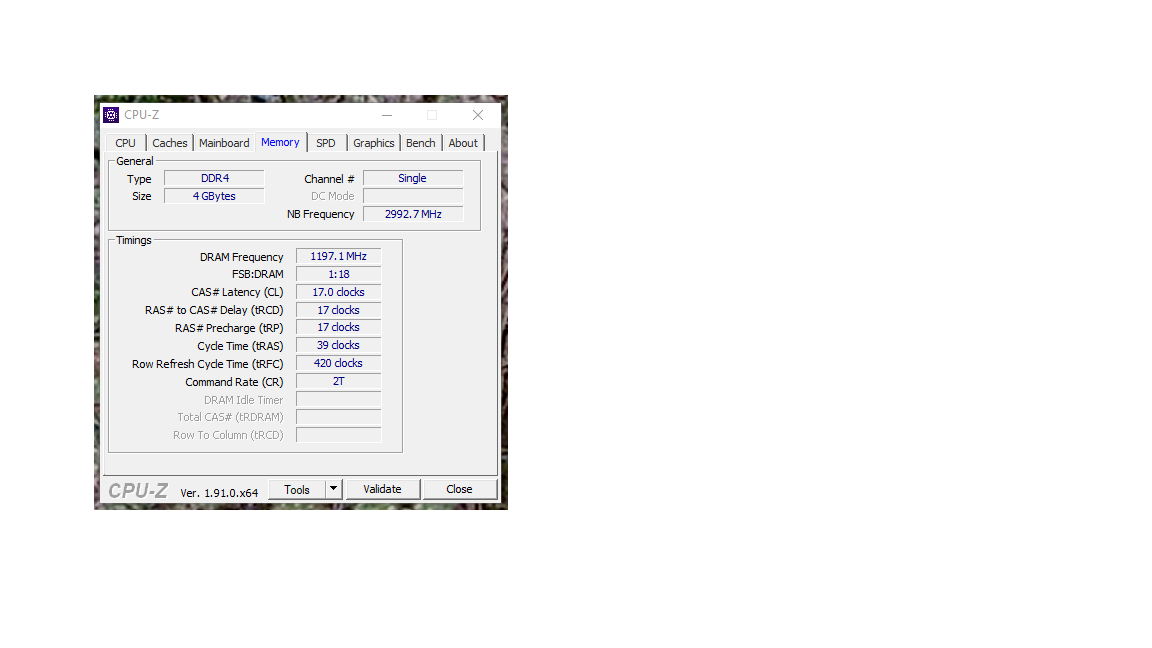
Task: Click the CAS# Latency (CL) label
Action: point(237,292)
